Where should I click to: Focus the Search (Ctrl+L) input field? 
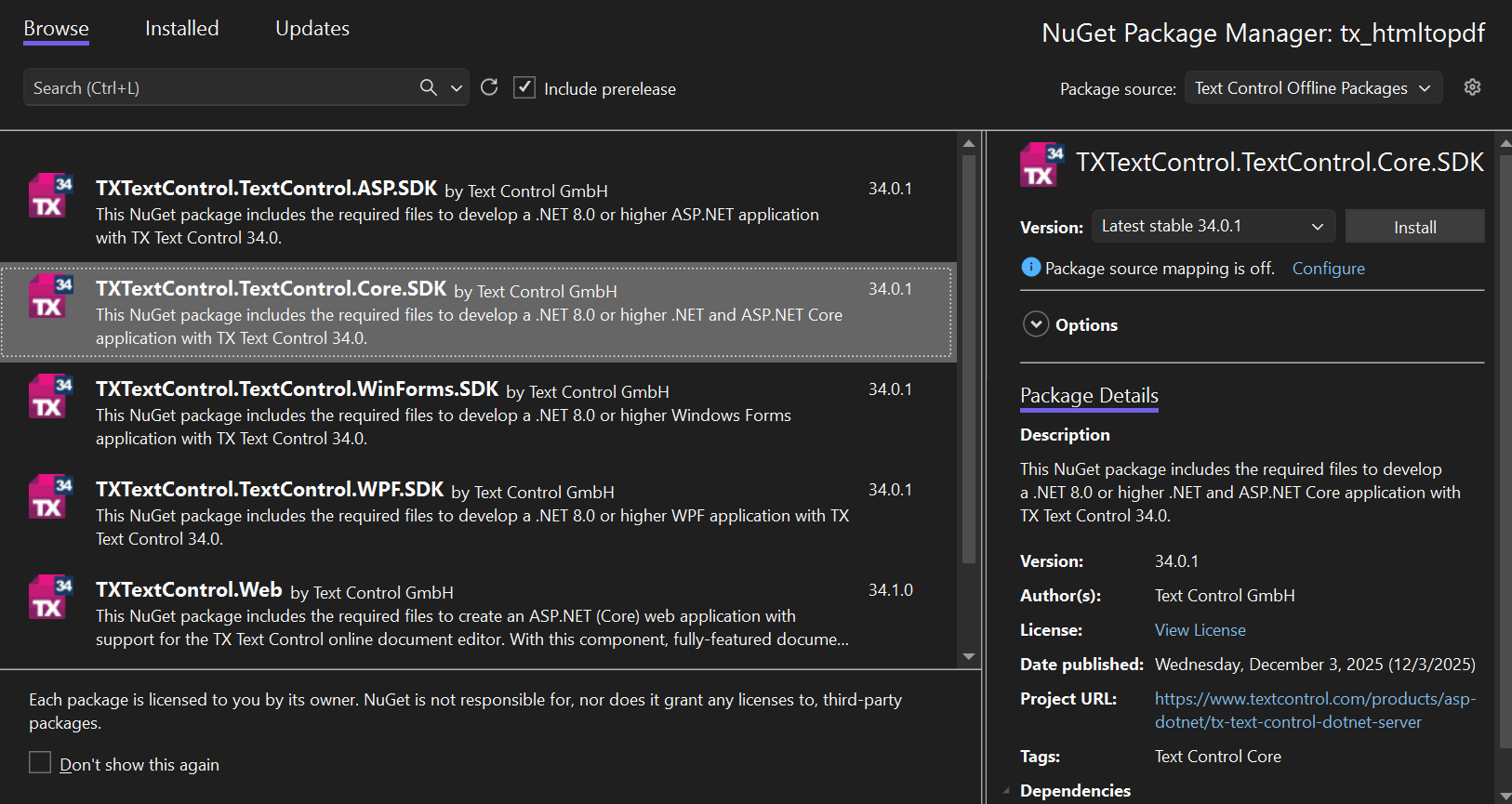click(x=219, y=88)
